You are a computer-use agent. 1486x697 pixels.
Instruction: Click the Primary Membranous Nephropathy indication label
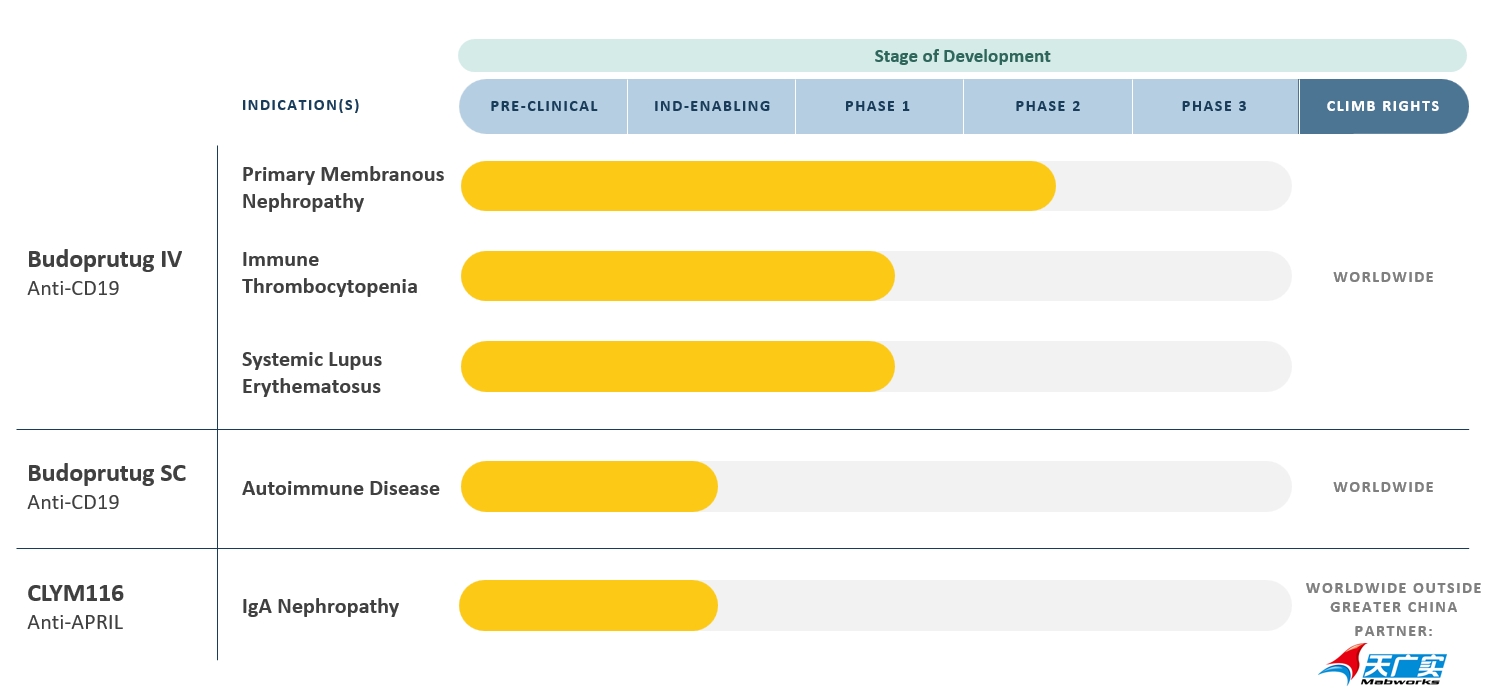[342, 187]
